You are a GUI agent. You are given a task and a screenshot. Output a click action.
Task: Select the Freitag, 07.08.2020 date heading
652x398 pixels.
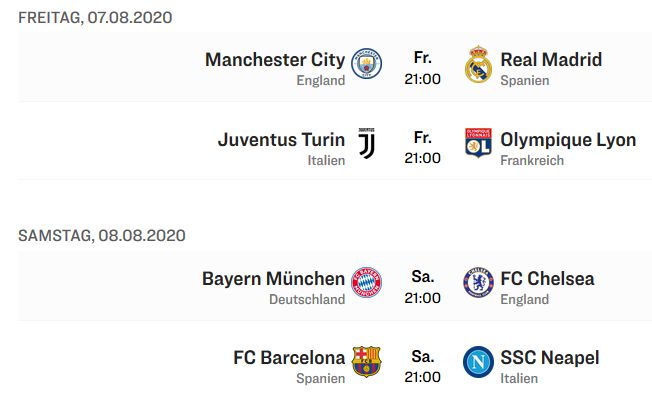[x=95, y=18]
